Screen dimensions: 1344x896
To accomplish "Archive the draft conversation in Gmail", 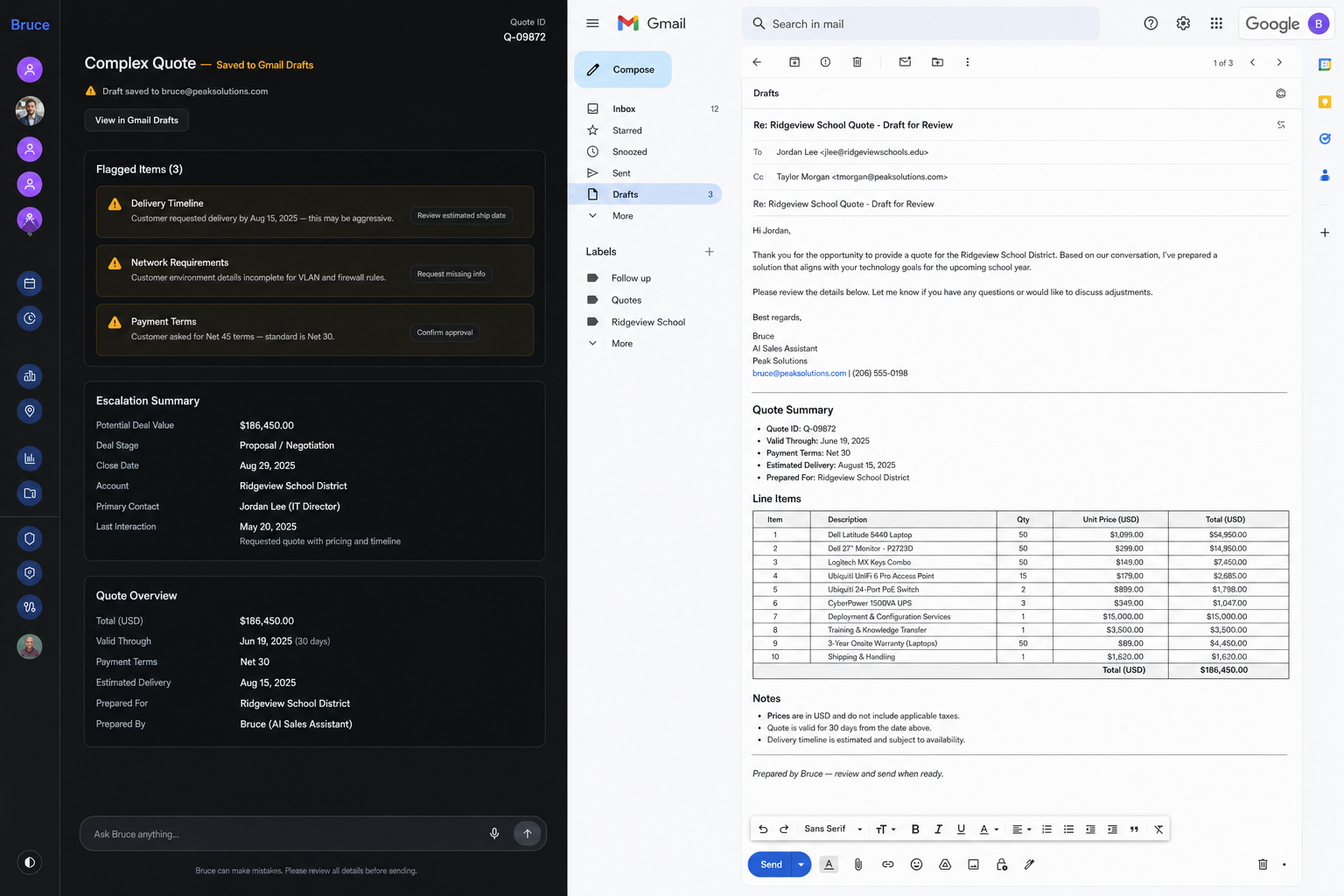I will point(794,62).
